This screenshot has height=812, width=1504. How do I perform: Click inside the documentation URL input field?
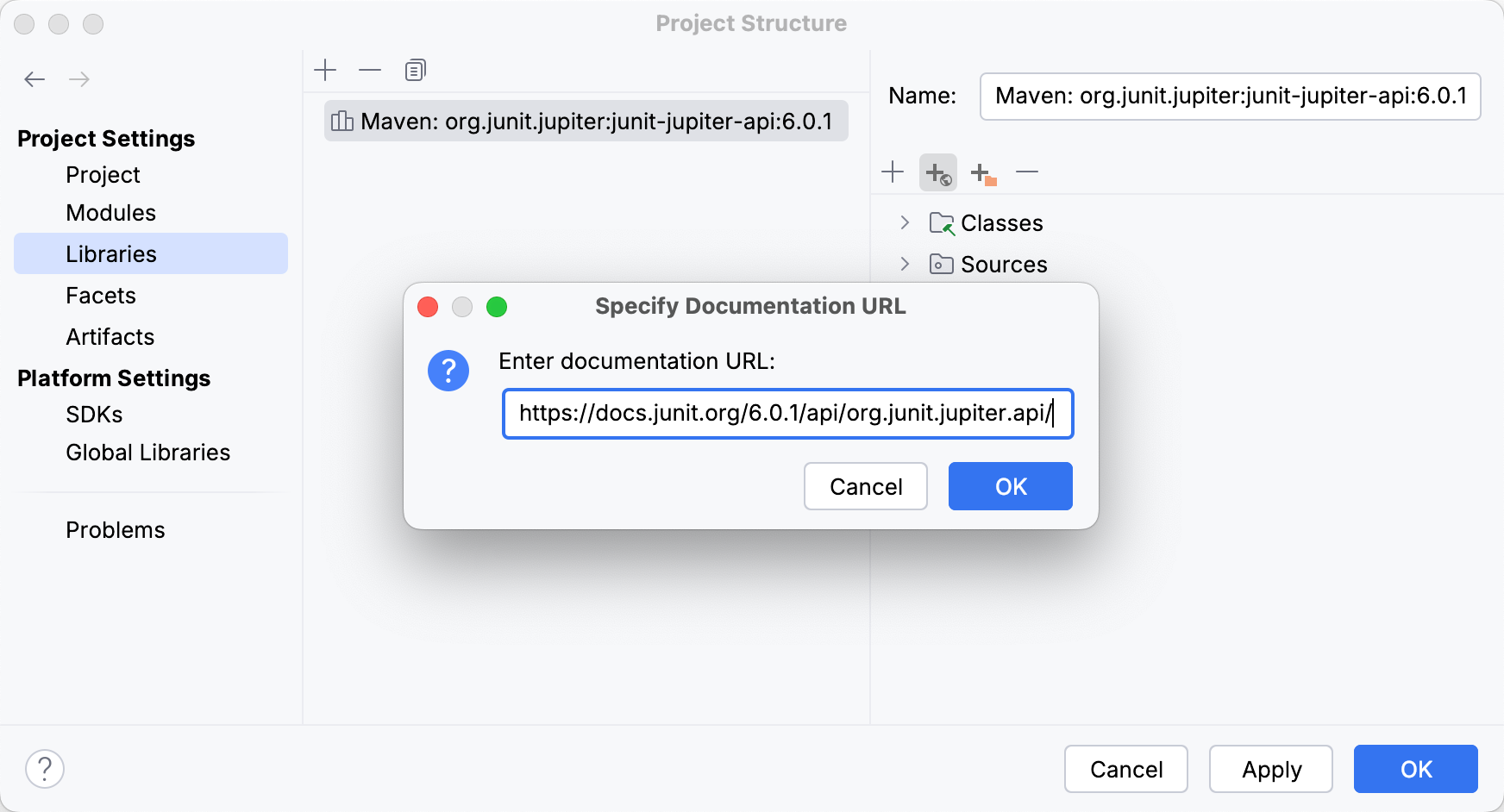[x=786, y=414]
